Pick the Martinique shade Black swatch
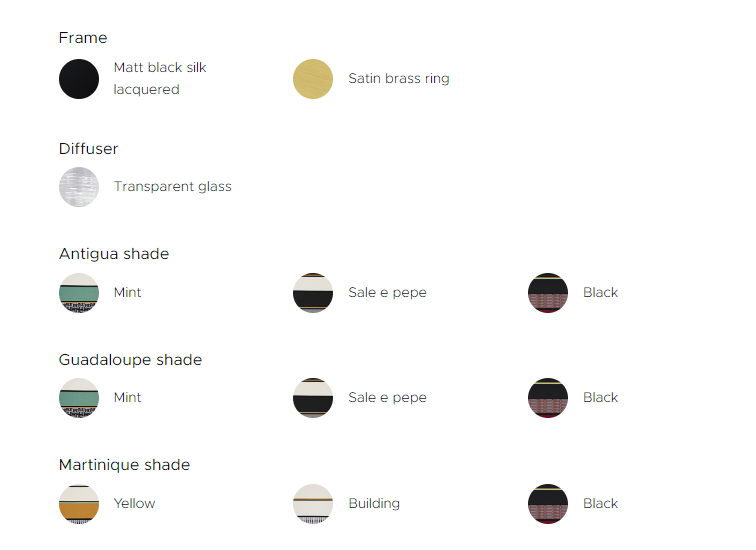 tap(548, 504)
